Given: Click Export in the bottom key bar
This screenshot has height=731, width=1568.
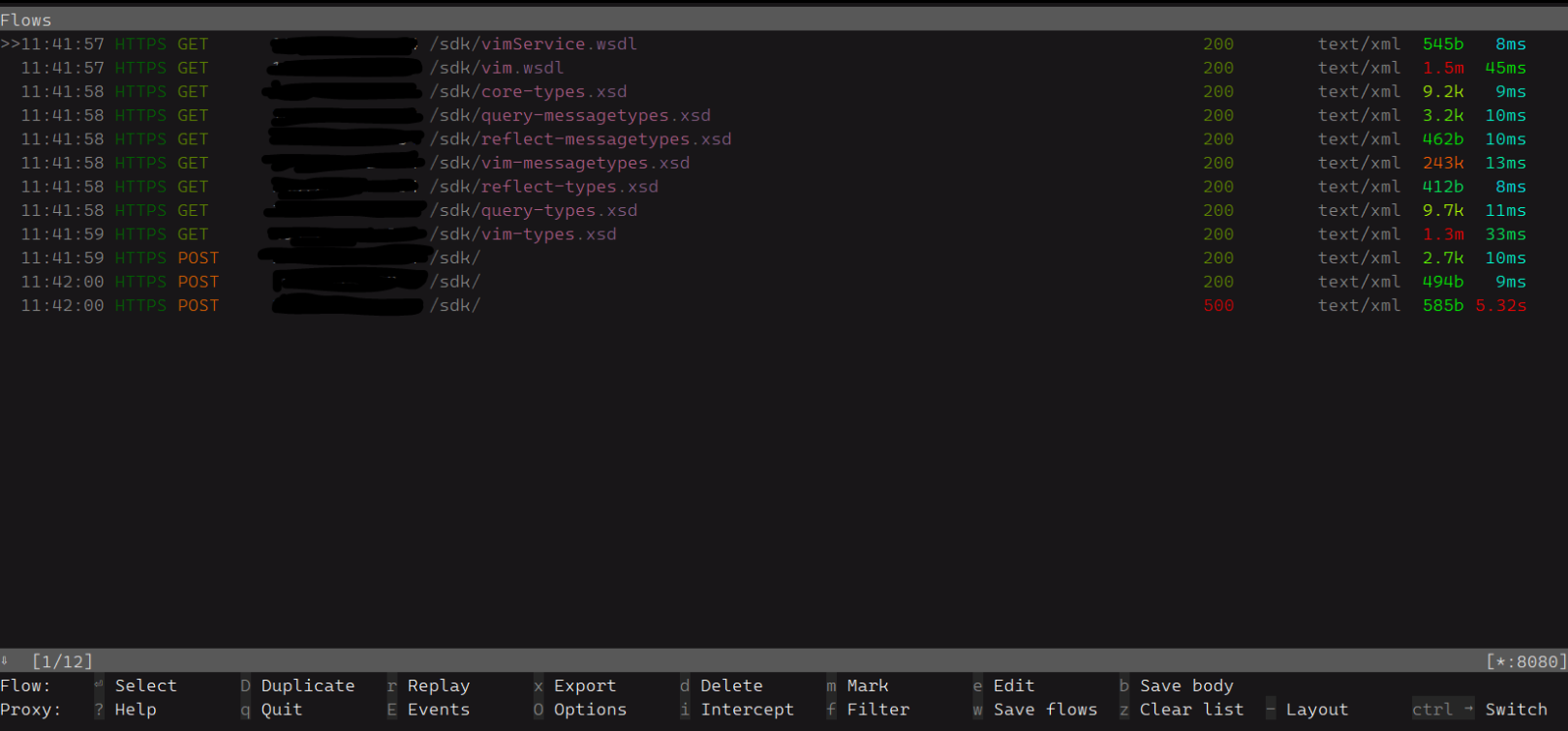Looking at the screenshot, I should [x=584, y=685].
